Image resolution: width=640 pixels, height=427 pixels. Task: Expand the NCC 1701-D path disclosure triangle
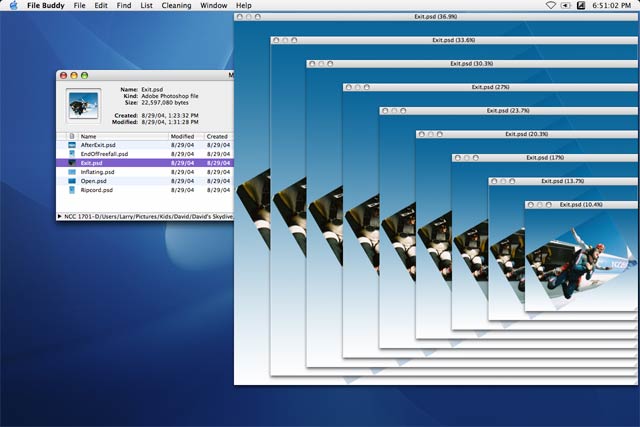60,216
